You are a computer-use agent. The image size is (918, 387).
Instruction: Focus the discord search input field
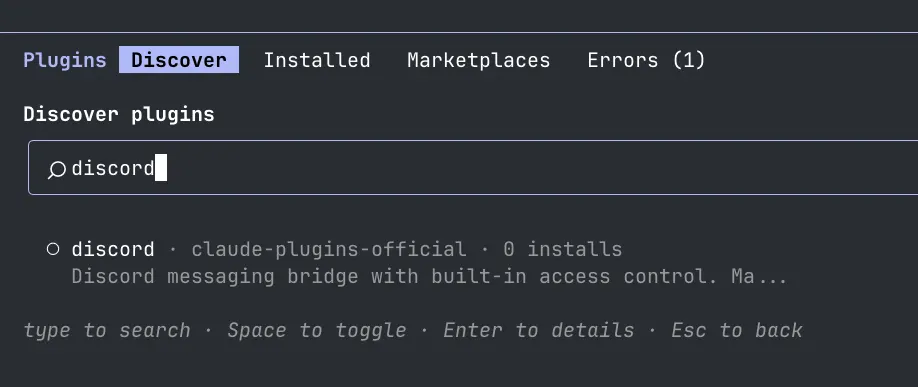point(473,167)
